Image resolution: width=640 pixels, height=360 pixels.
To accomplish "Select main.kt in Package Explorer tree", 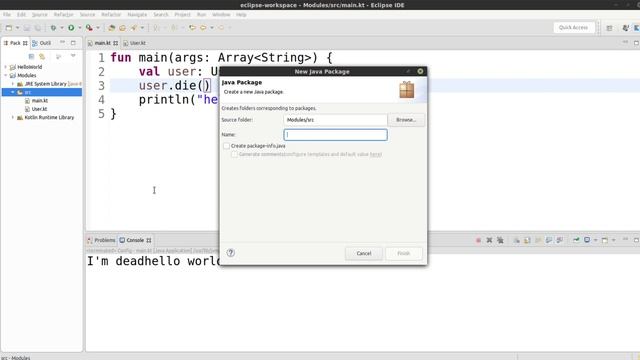I will click(40, 100).
